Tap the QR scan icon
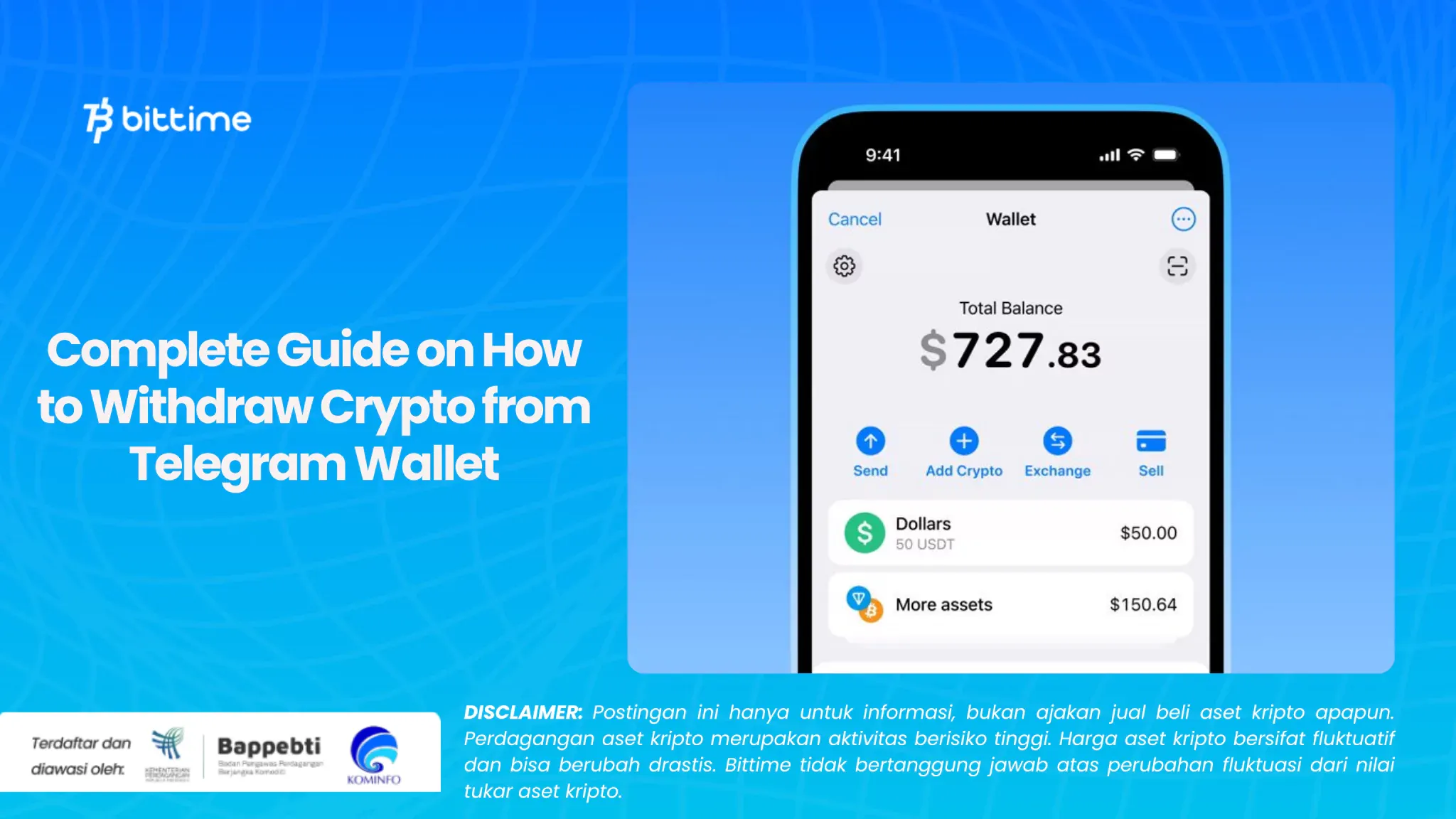Image resolution: width=1456 pixels, height=819 pixels. pyautogui.click(x=1177, y=265)
